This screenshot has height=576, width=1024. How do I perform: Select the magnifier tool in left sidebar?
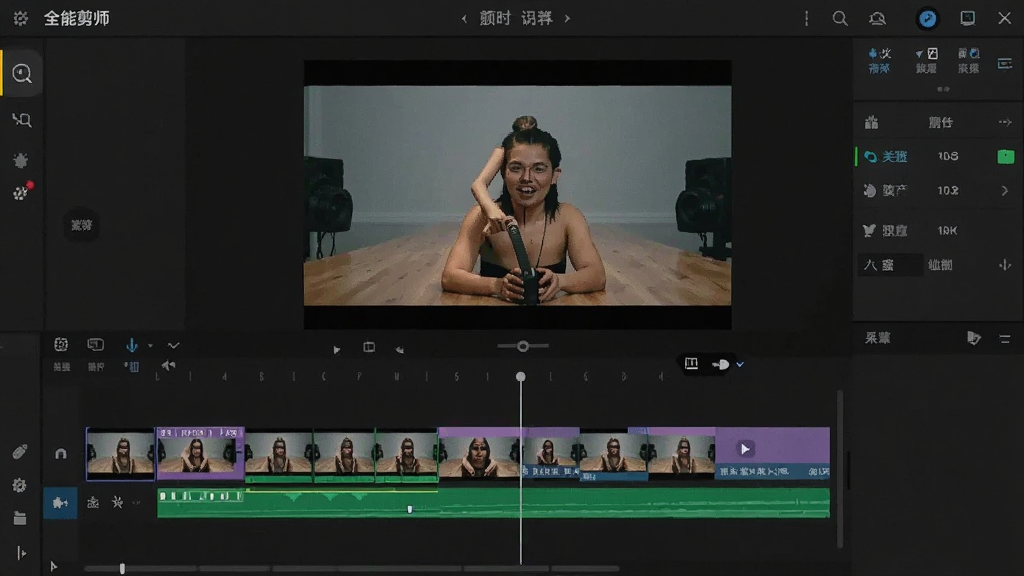[22, 73]
